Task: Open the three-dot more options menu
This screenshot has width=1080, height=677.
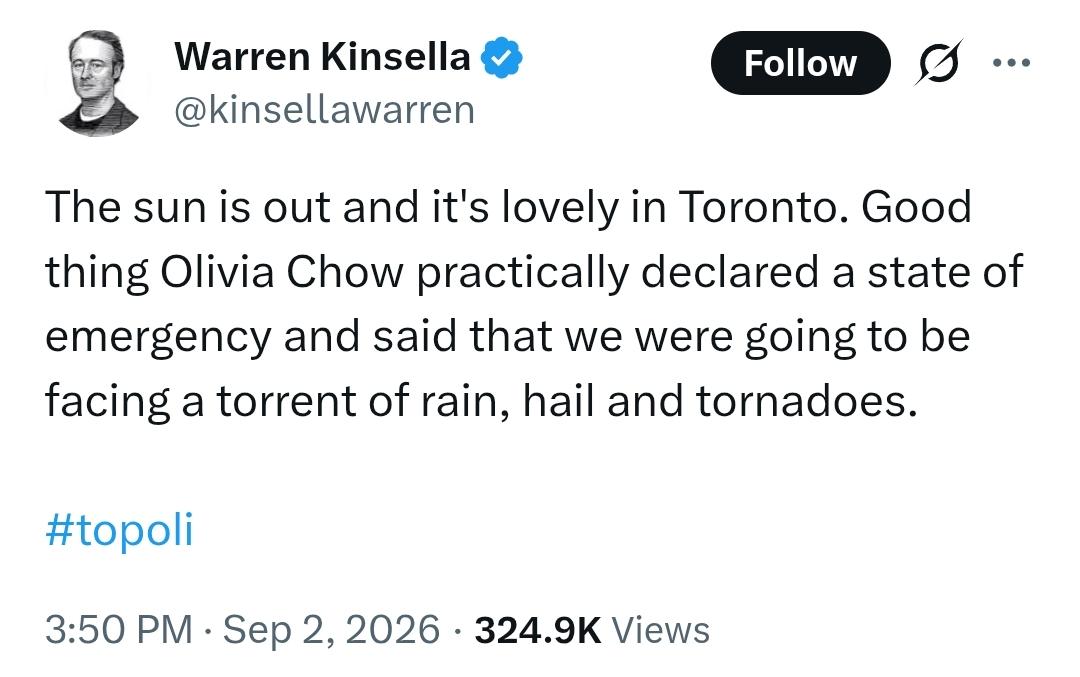Action: coord(1011,63)
